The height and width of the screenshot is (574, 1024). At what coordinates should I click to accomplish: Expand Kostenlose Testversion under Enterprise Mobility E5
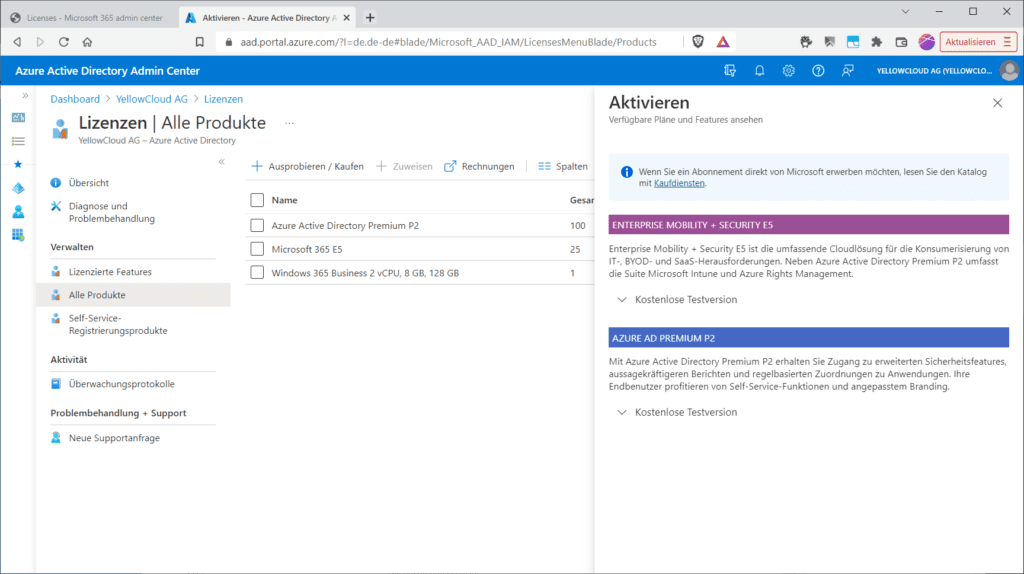(x=677, y=300)
